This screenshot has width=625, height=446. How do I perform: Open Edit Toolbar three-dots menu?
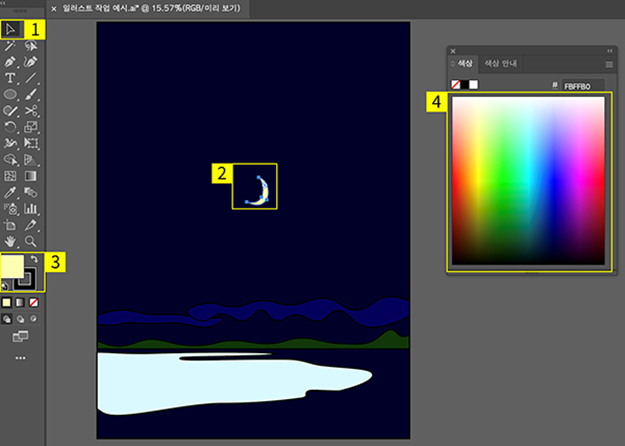(20, 358)
